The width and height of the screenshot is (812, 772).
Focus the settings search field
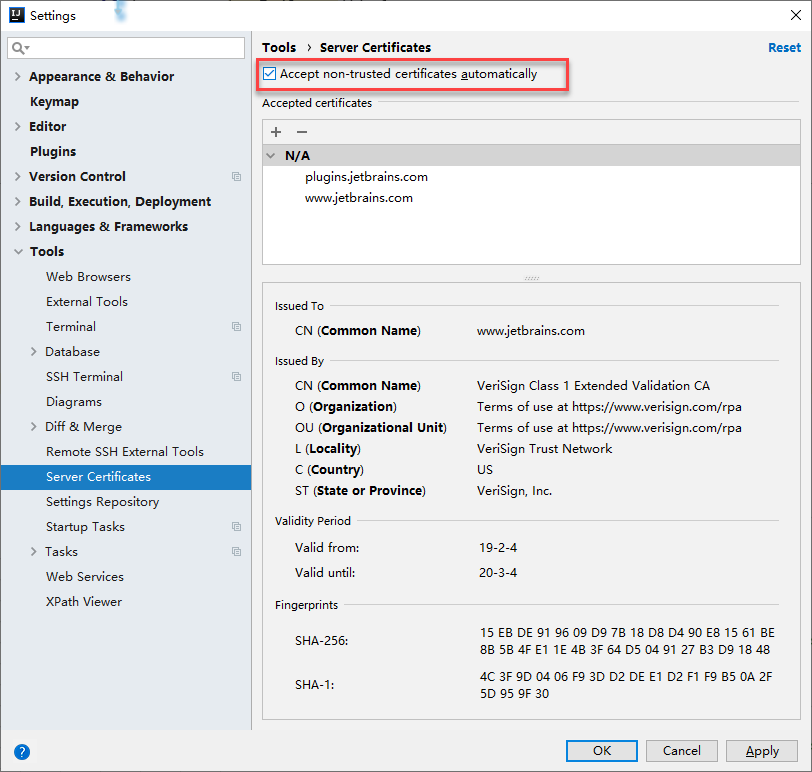126,48
